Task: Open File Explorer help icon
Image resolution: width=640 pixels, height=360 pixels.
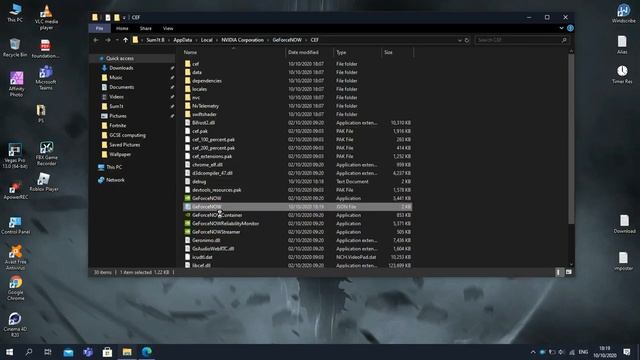Action: 570,28
